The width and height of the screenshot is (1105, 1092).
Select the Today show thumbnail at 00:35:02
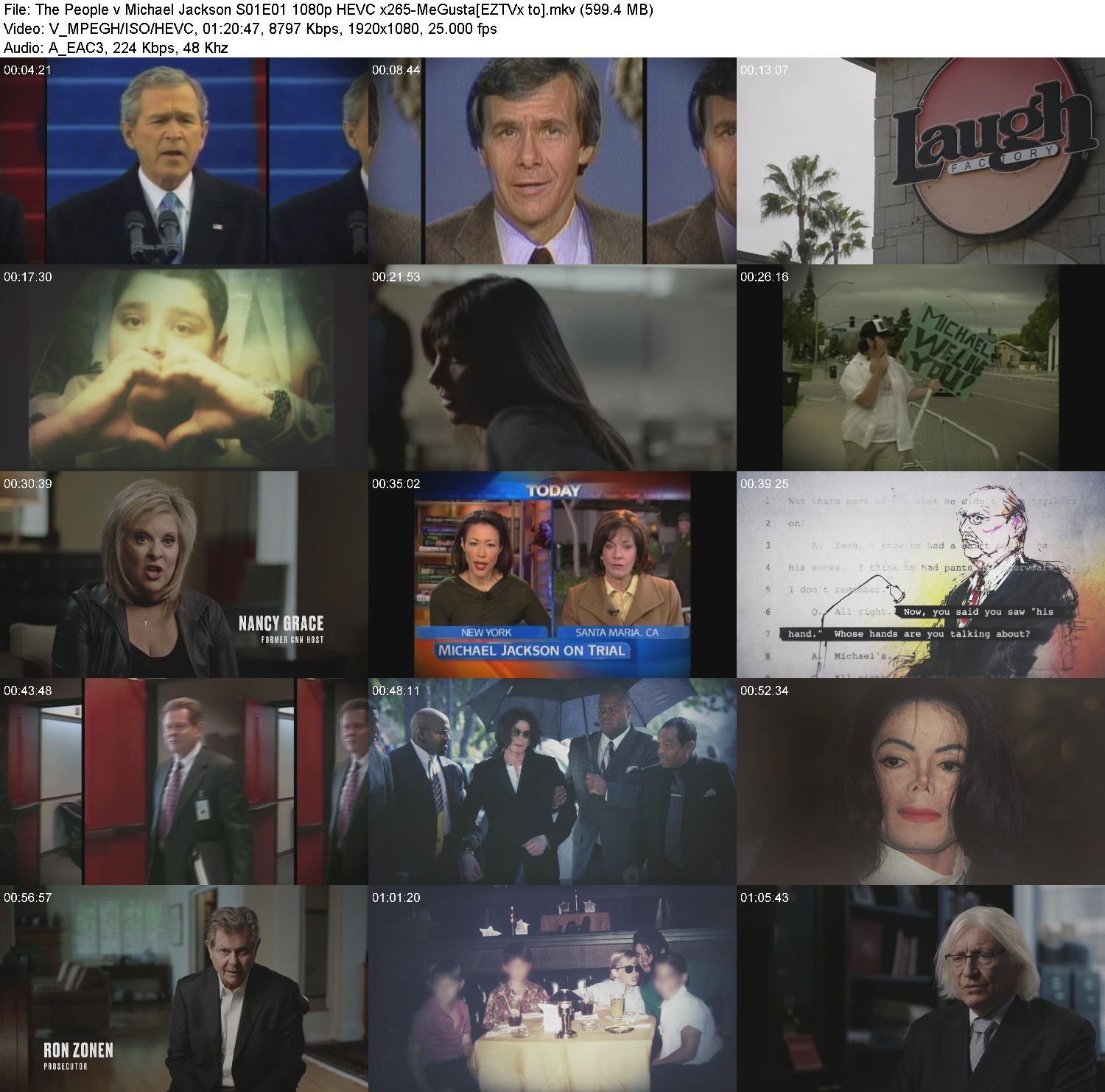552,574
